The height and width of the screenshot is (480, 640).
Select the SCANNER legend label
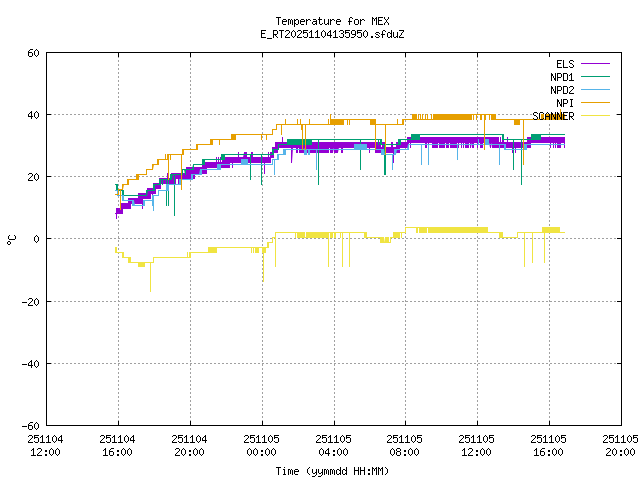click(553, 115)
